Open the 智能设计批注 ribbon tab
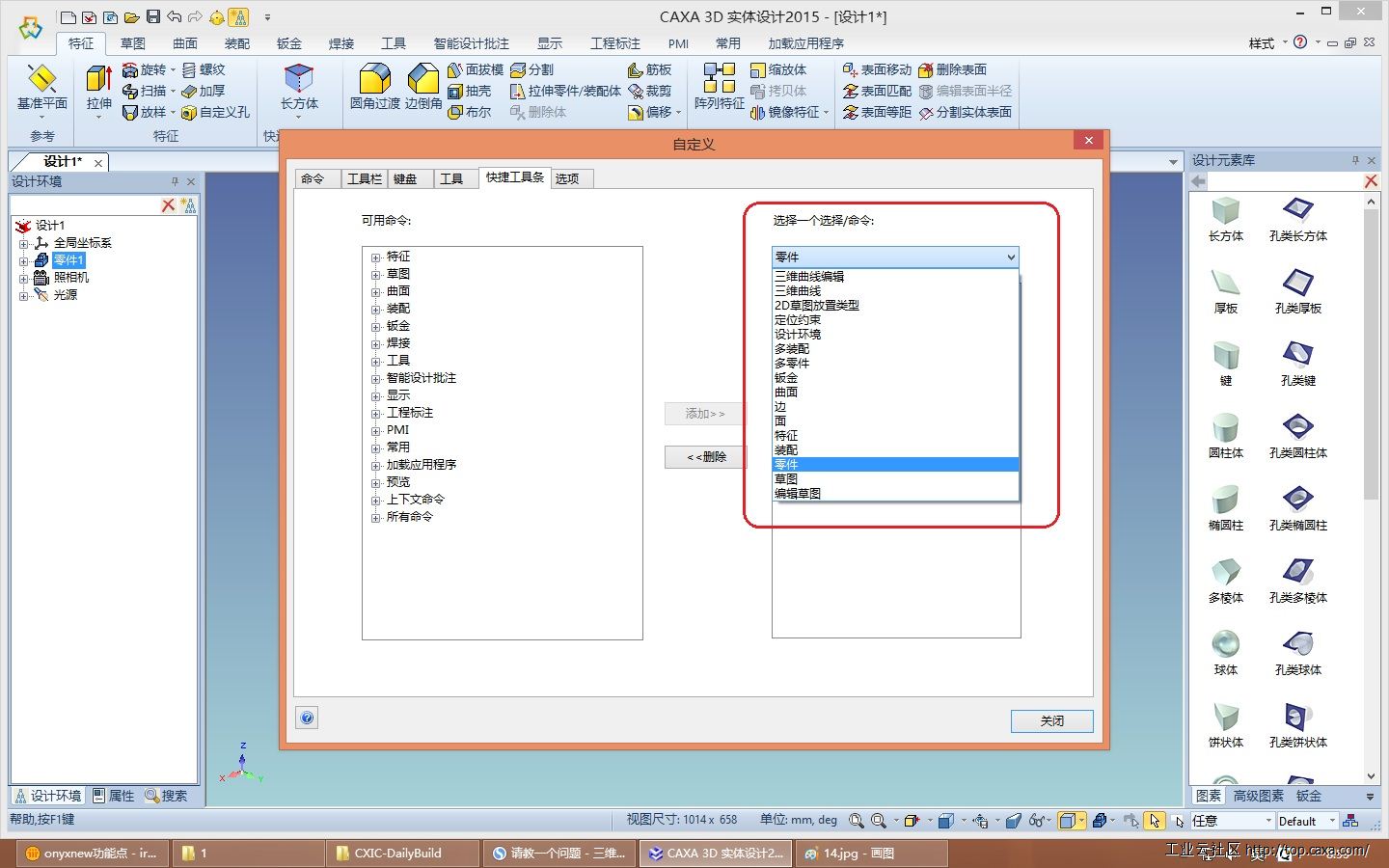The height and width of the screenshot is (868, 1389). (x=471, y=43)
